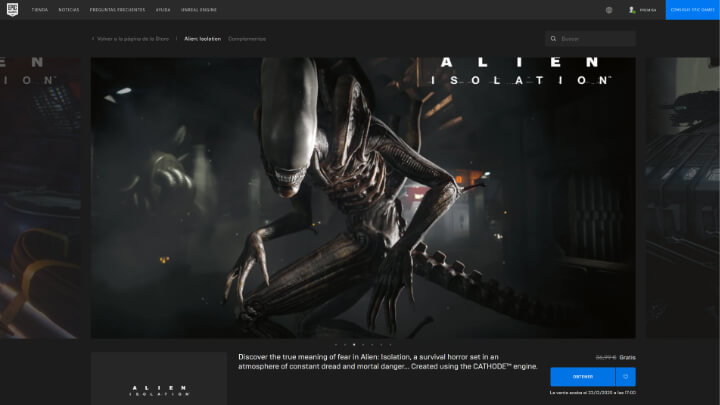The height and width of the screenshot is (405, 720).
Task: Open the Ayuda menu item
Action: [163, 10]
